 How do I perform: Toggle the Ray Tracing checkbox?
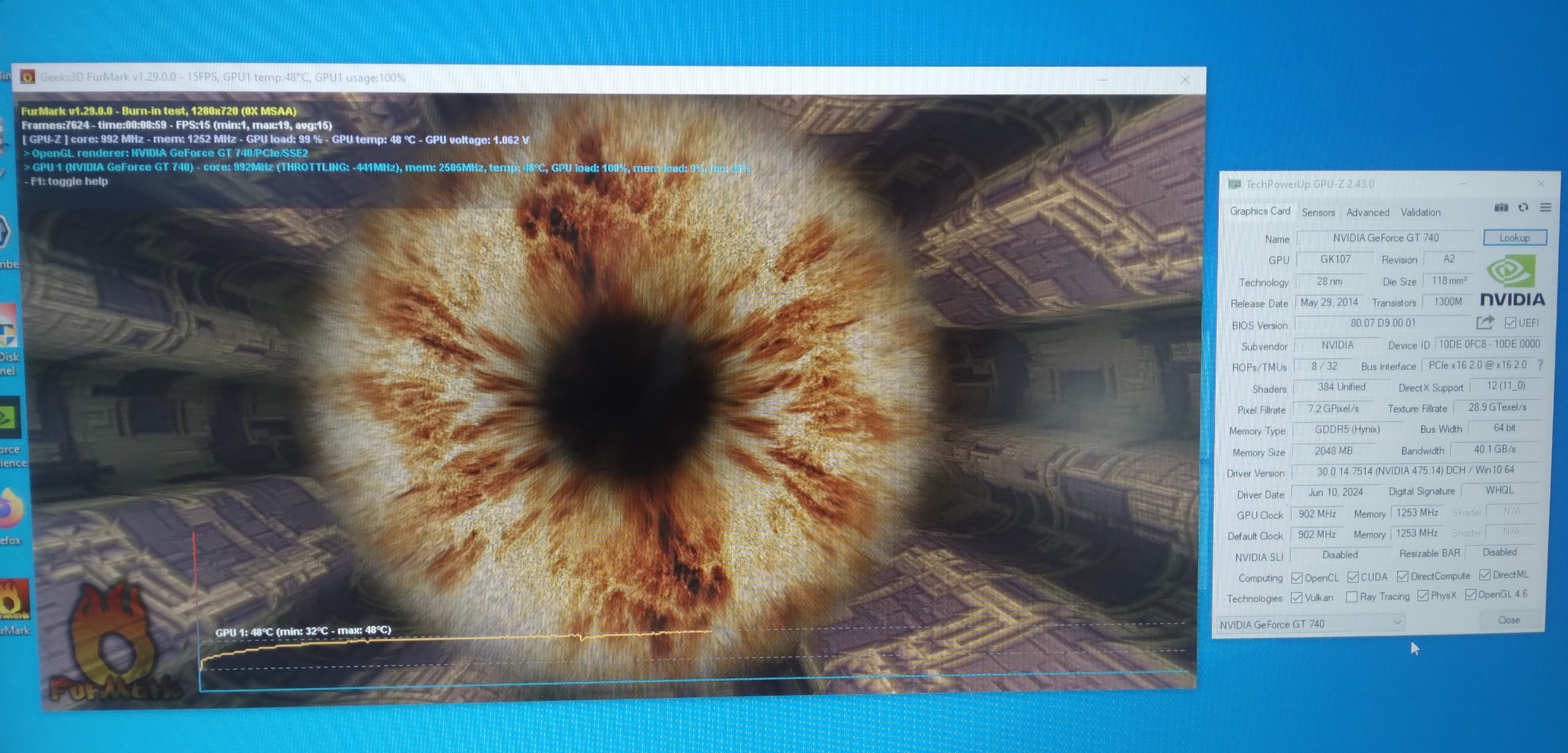(x=1351, y=597)
